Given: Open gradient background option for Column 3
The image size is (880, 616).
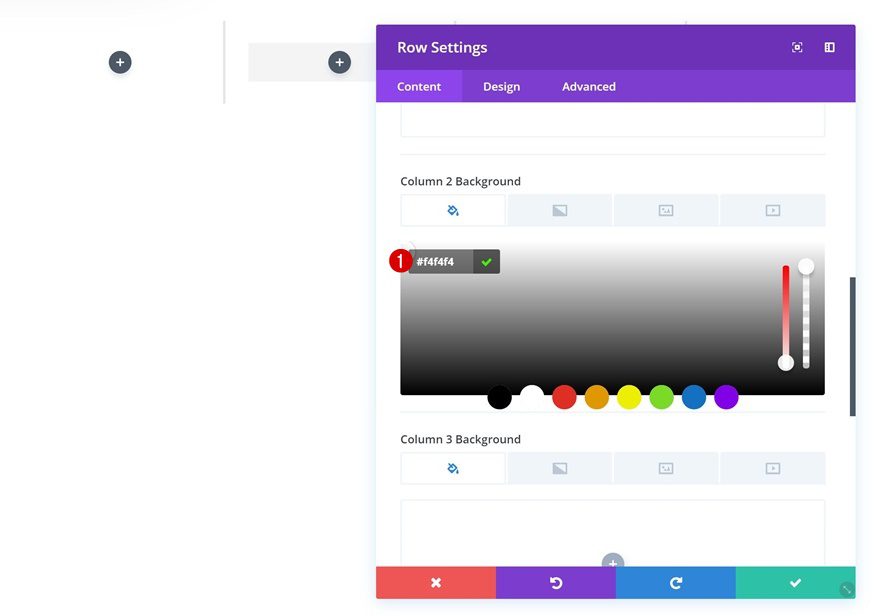Looking at the screenshot, I should 559,467.
